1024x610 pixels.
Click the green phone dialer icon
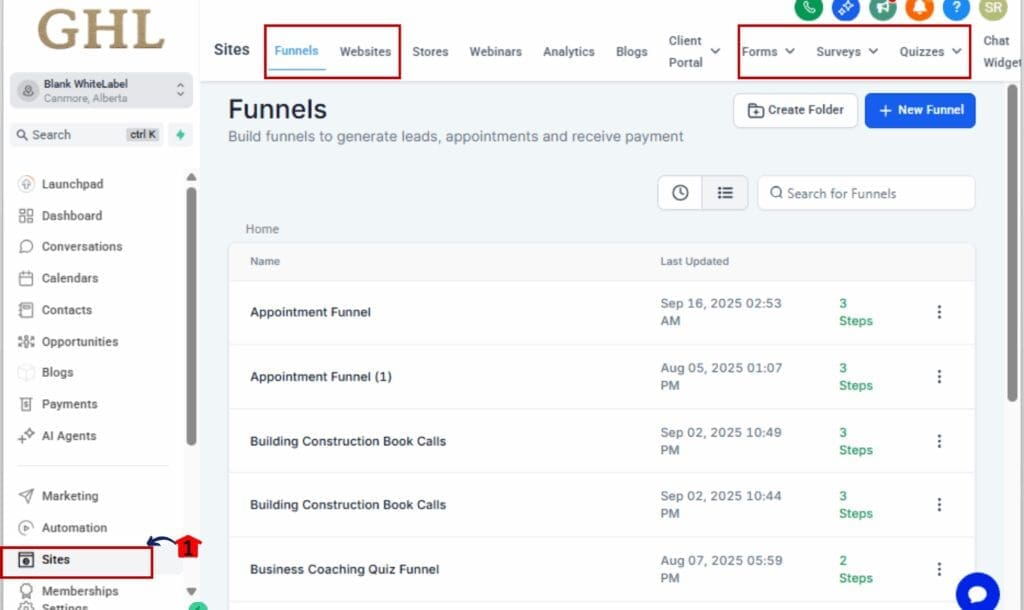coord(808,8)
